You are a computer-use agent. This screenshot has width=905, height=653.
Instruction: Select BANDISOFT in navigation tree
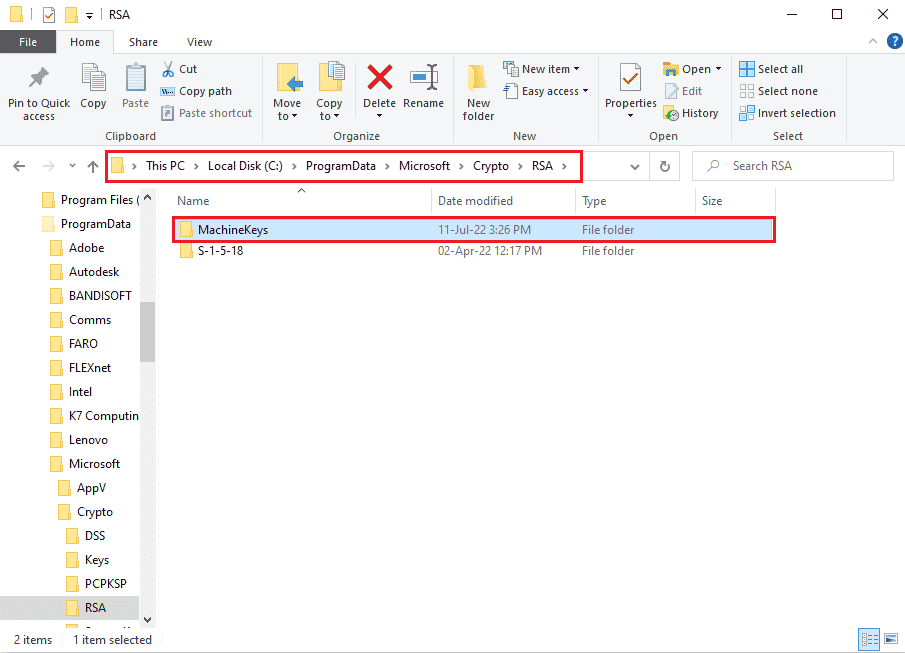tap(100, 296)
